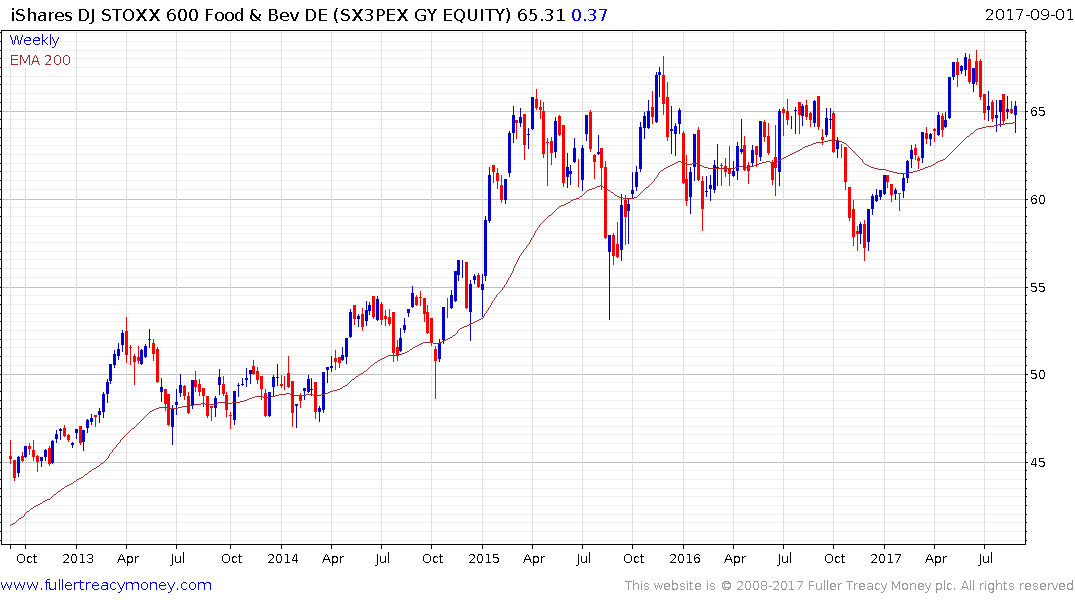Open the www.fullertreacymoney.com link
This screenshot has width=1075, height=600.
(106, 585)
